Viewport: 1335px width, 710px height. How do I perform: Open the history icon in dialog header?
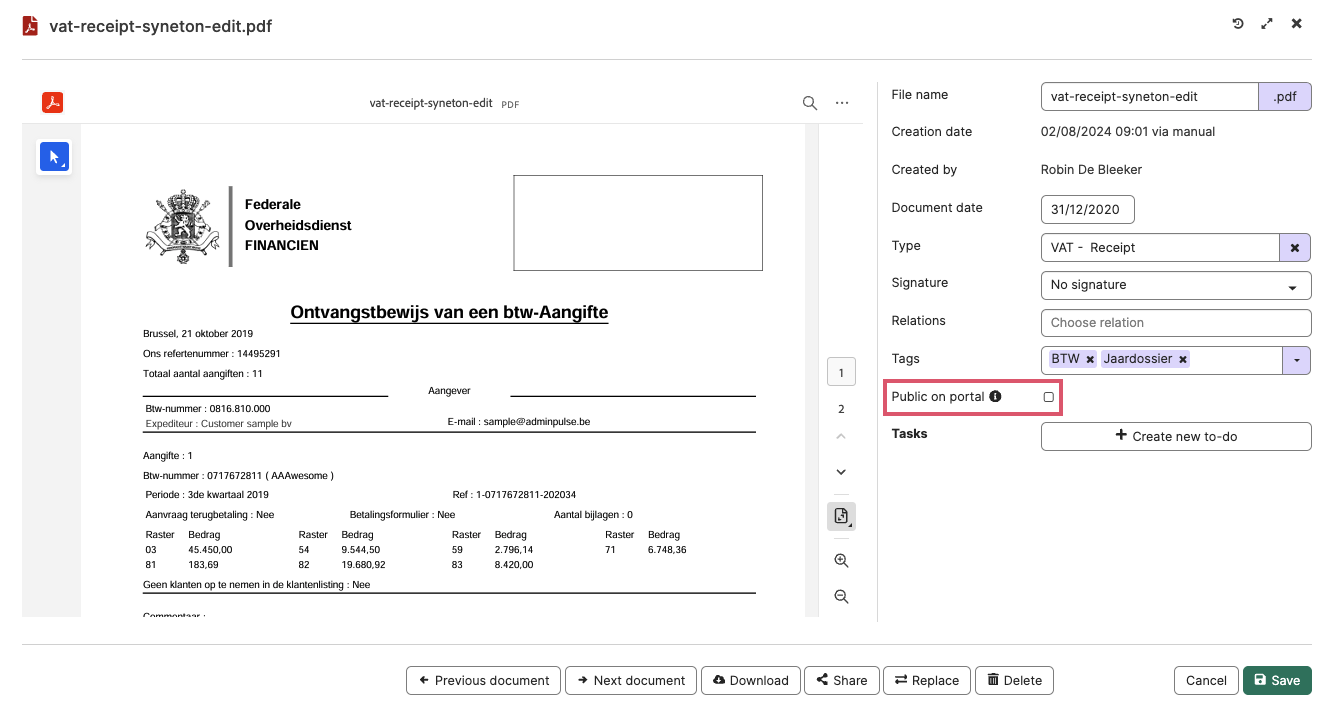tap(1238, 24)
